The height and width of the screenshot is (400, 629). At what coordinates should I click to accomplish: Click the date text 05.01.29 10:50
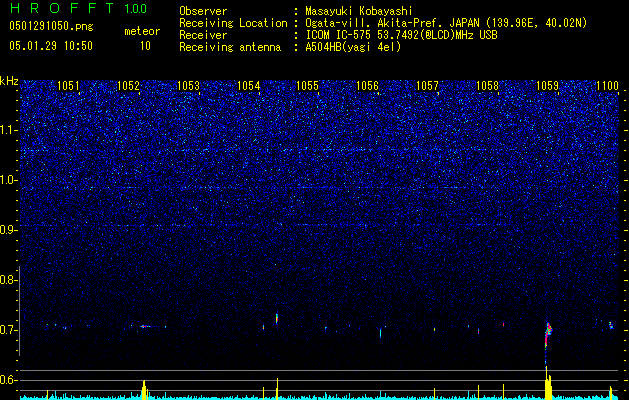(x=51, y=46)
